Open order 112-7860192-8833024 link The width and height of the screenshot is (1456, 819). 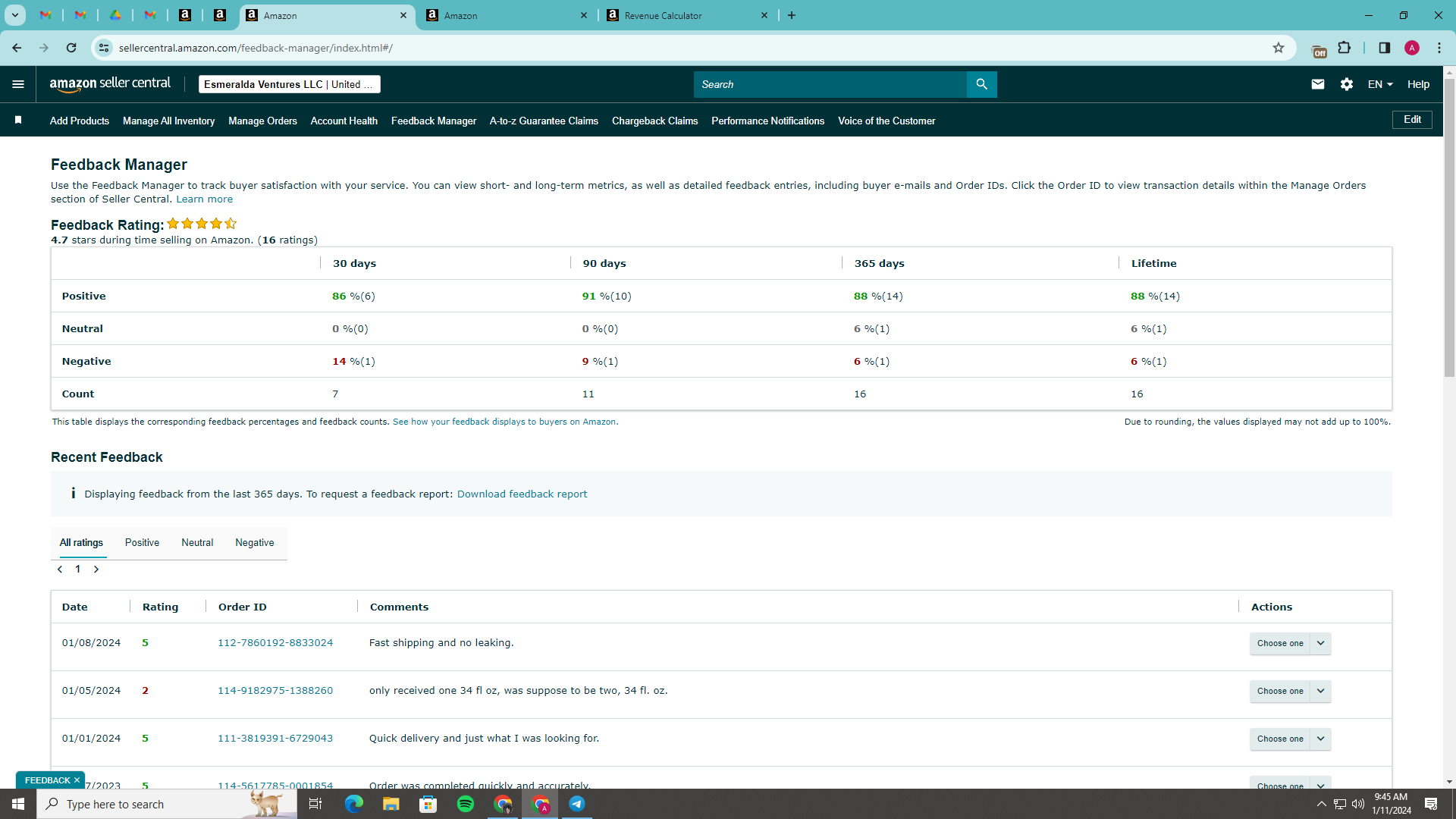(x=275, y=643)
